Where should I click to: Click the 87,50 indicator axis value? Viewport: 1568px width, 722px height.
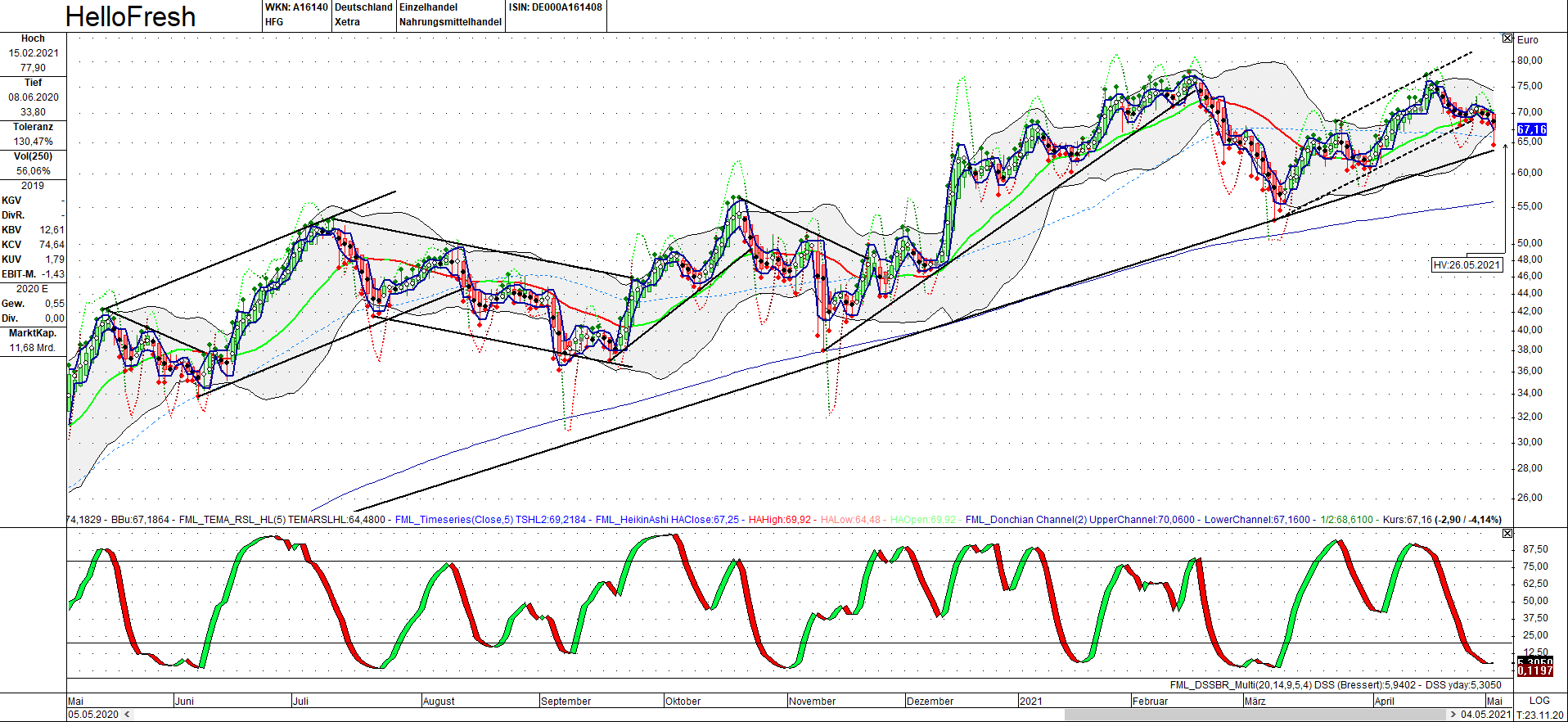[1535, 549]
